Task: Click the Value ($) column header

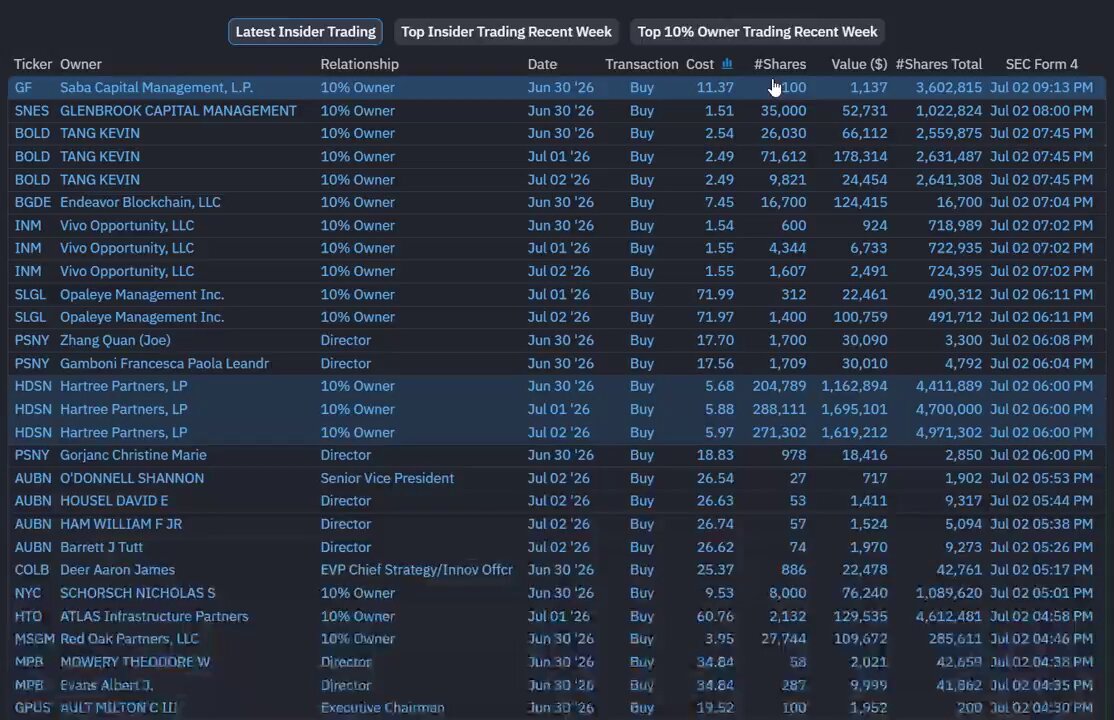Action: 859,64
